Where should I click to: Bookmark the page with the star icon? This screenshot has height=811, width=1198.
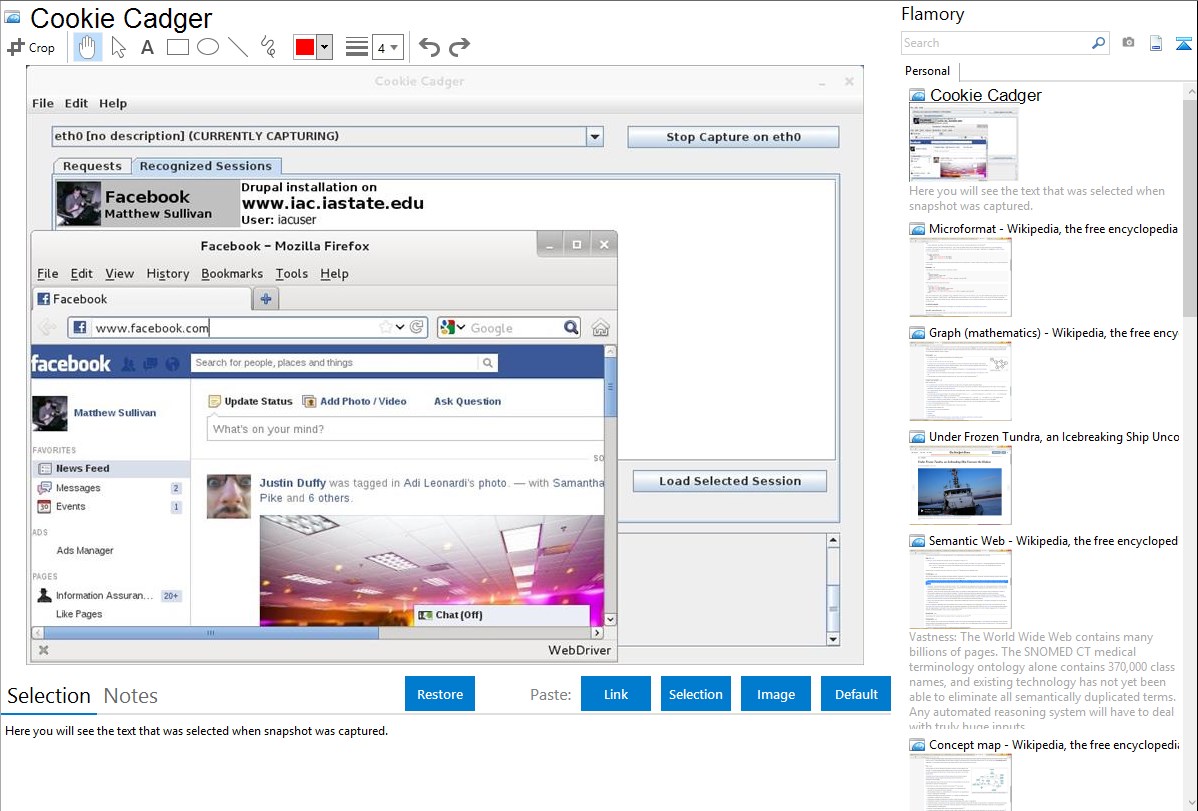click(386, 327)
